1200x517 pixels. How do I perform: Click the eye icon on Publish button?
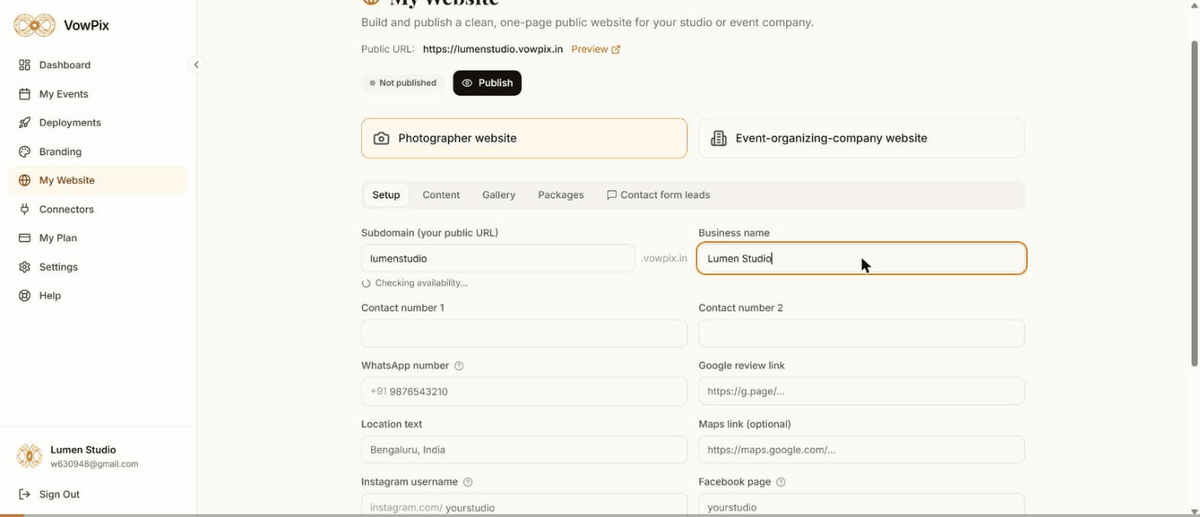coord(467,83)
